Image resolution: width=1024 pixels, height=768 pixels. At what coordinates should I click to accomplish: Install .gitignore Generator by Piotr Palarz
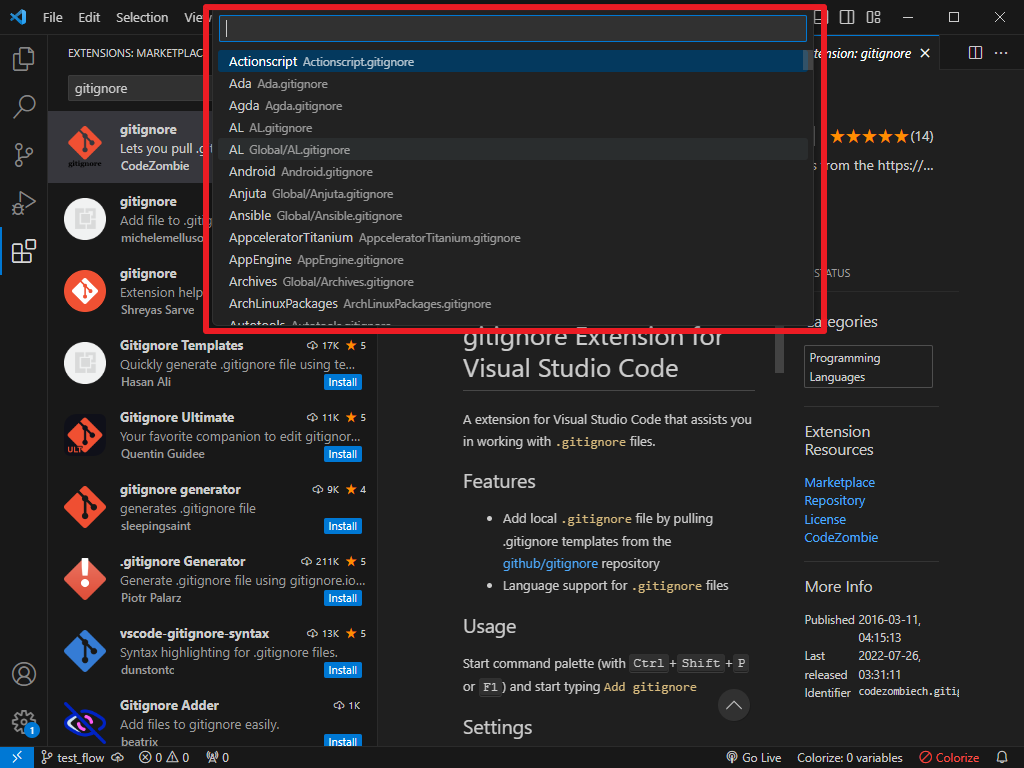pos(343,598)
